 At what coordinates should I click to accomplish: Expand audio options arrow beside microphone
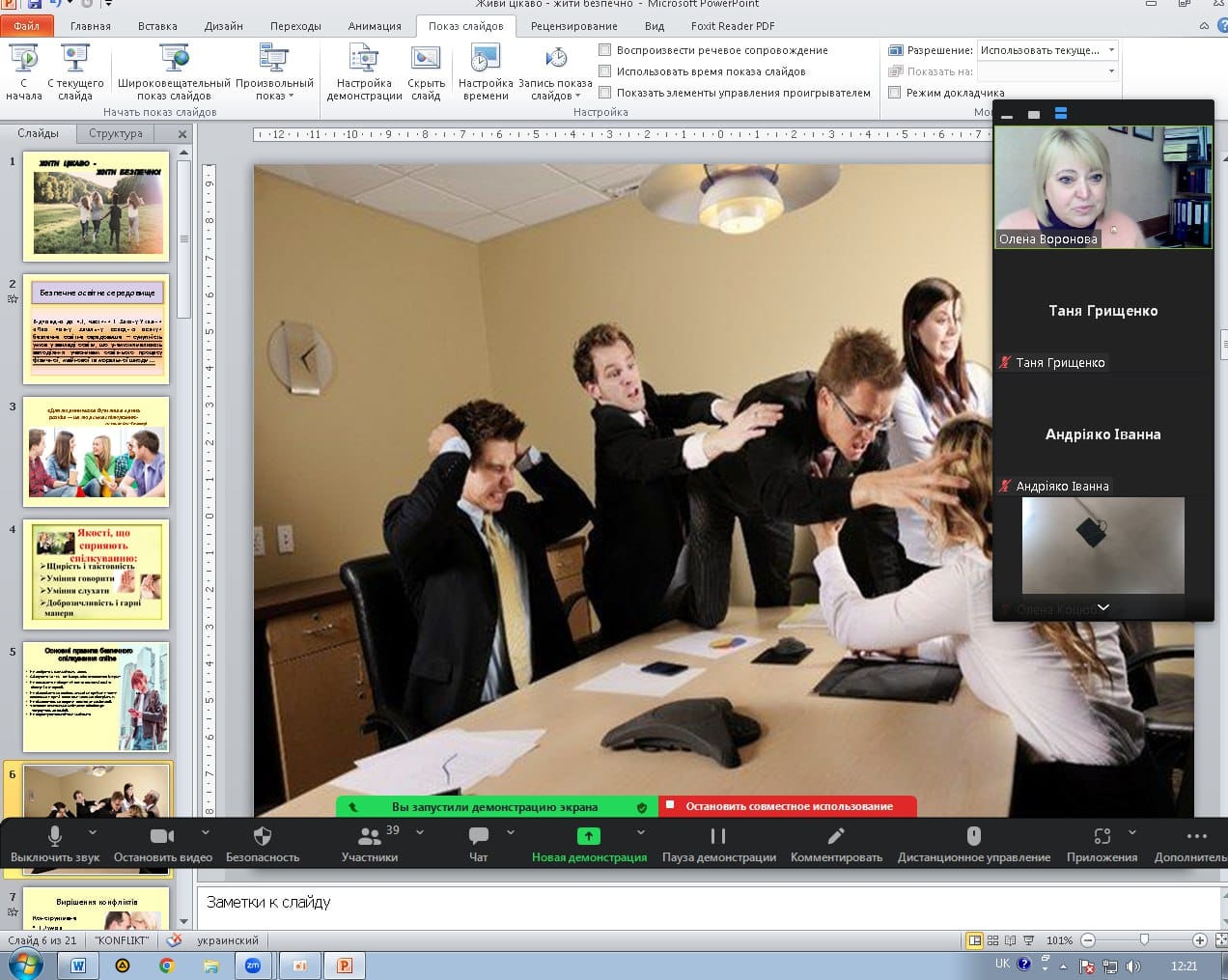click(x=93, y=832)
